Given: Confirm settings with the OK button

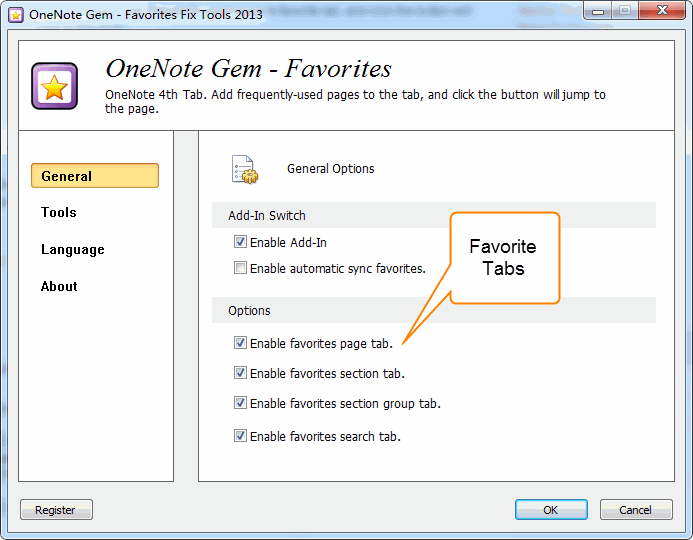Looking at the screenshot, I should (551, 510).
